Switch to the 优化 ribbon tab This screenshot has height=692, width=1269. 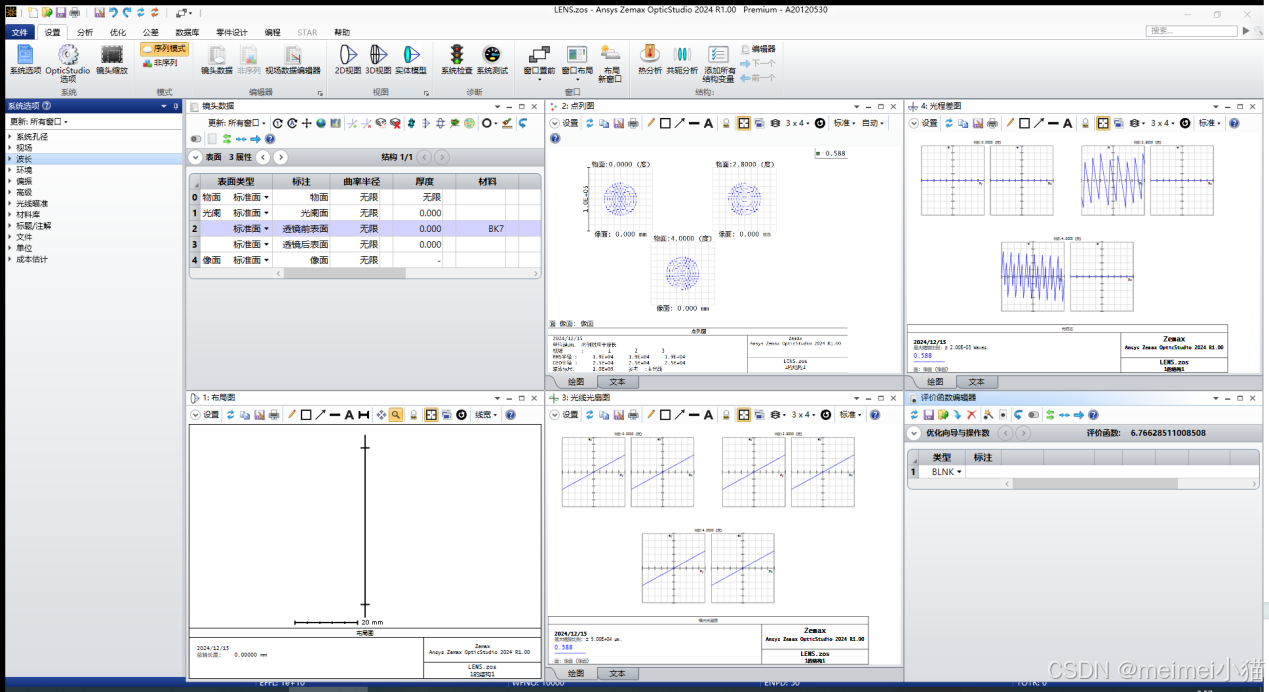point(117,32)
